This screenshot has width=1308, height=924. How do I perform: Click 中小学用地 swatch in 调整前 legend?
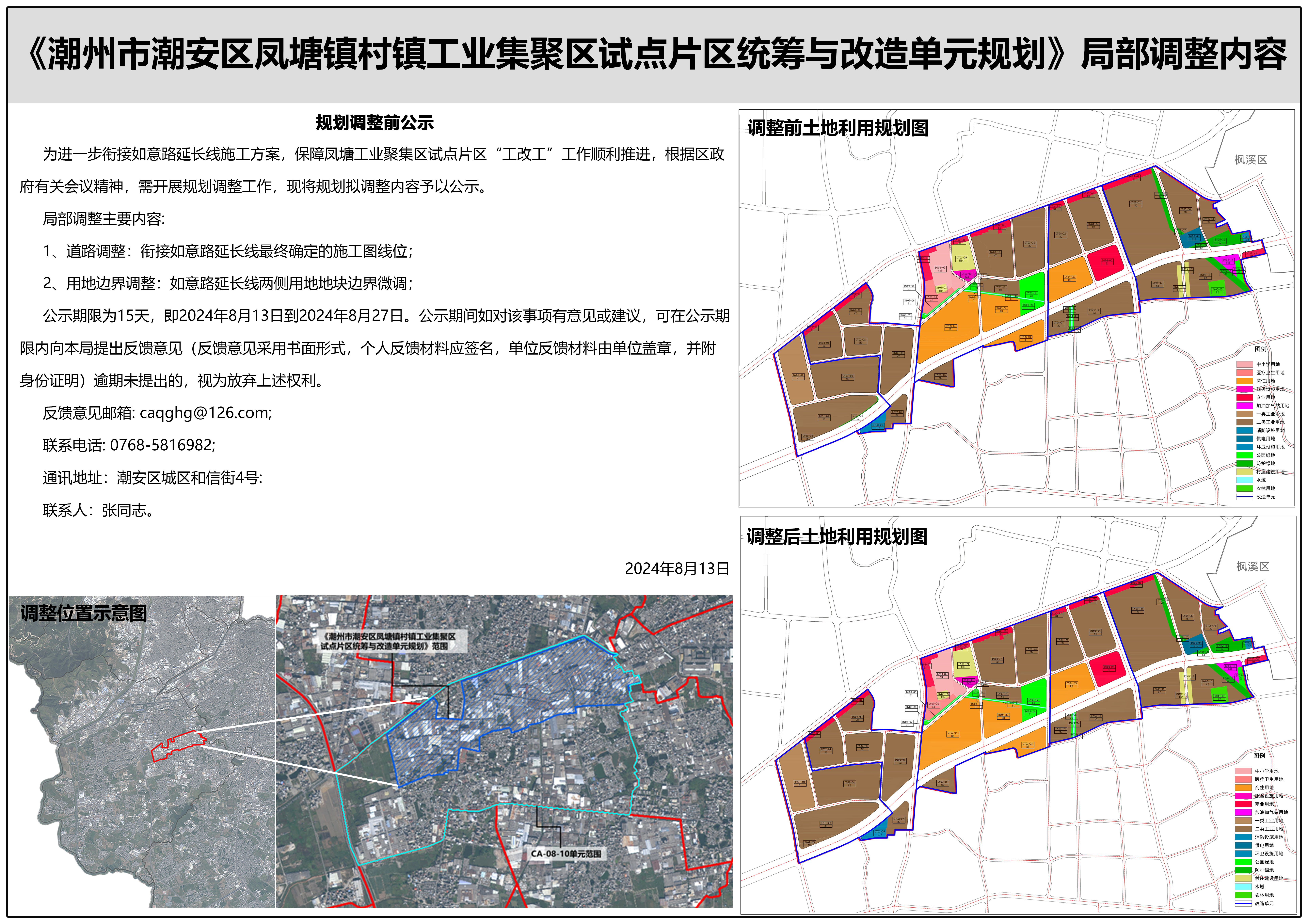1245,365
